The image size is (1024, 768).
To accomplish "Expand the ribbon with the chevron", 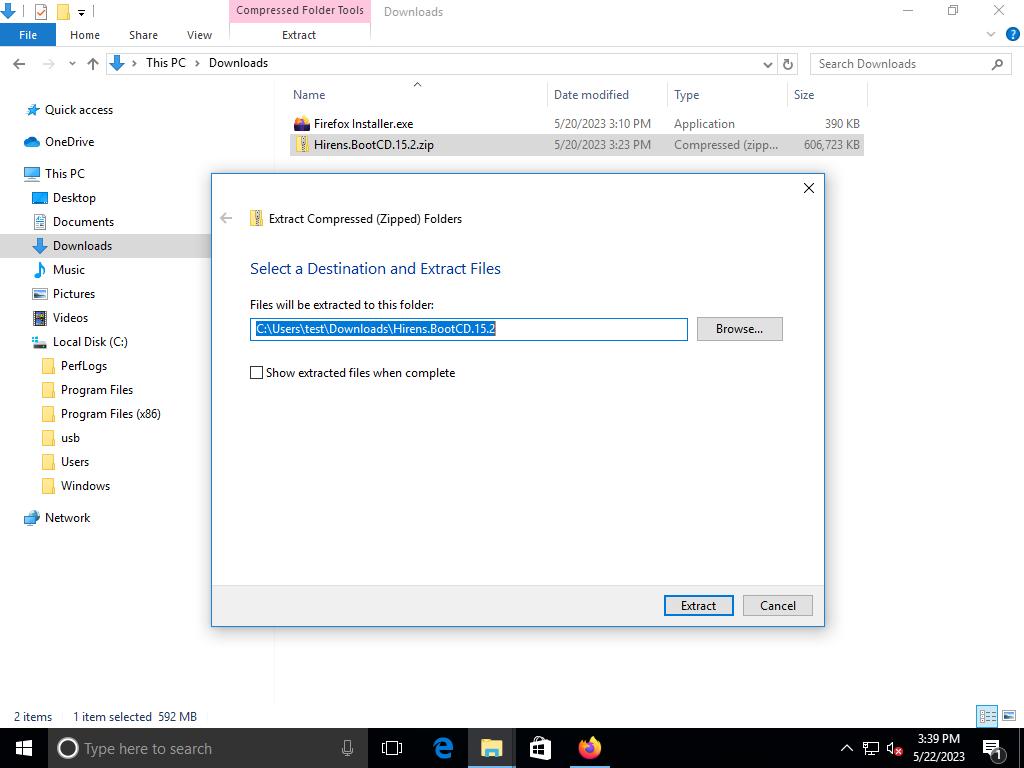I will 991,35.
